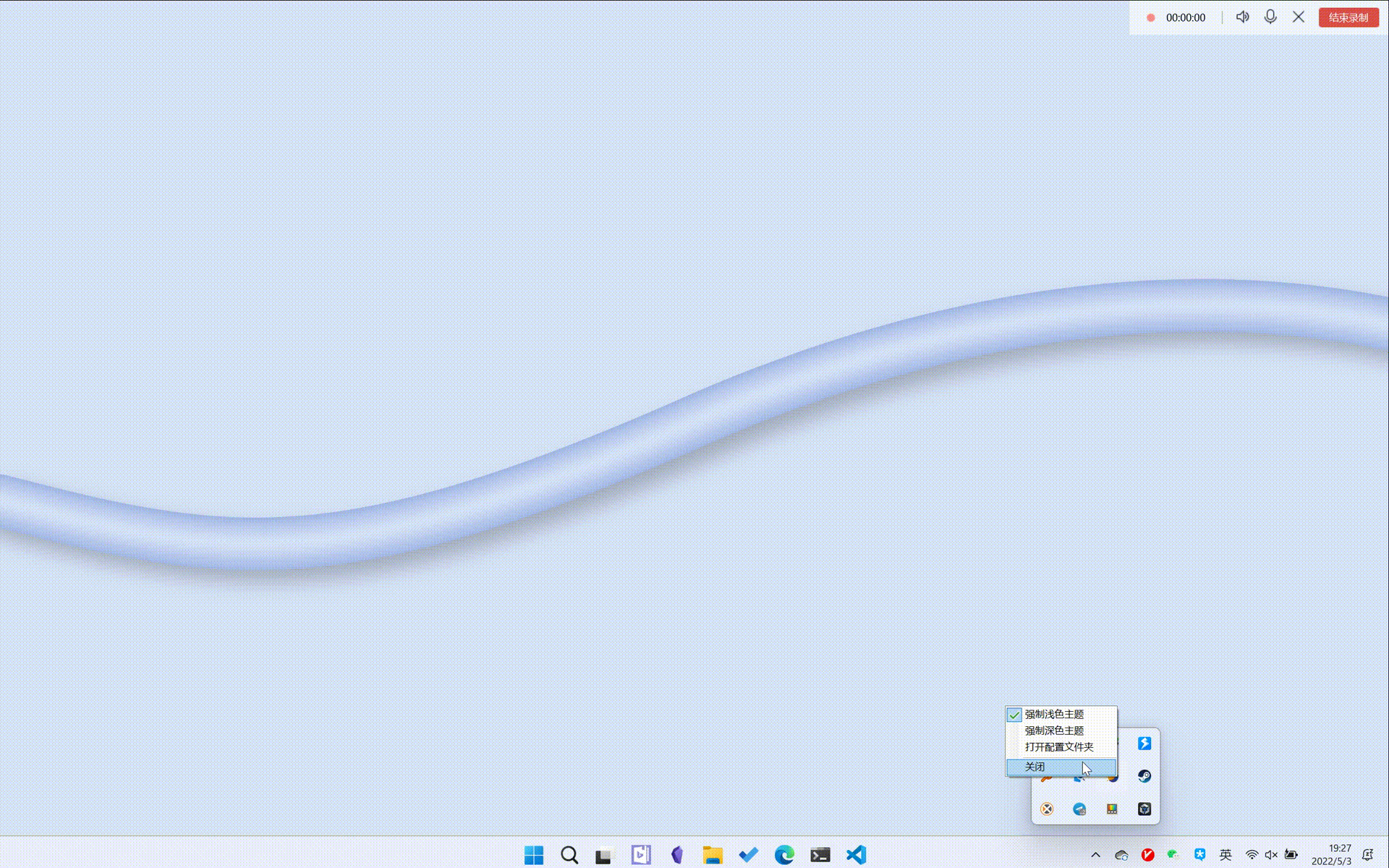
Task: Launch Obsidian from the taskbar
Action: [677, 855]
